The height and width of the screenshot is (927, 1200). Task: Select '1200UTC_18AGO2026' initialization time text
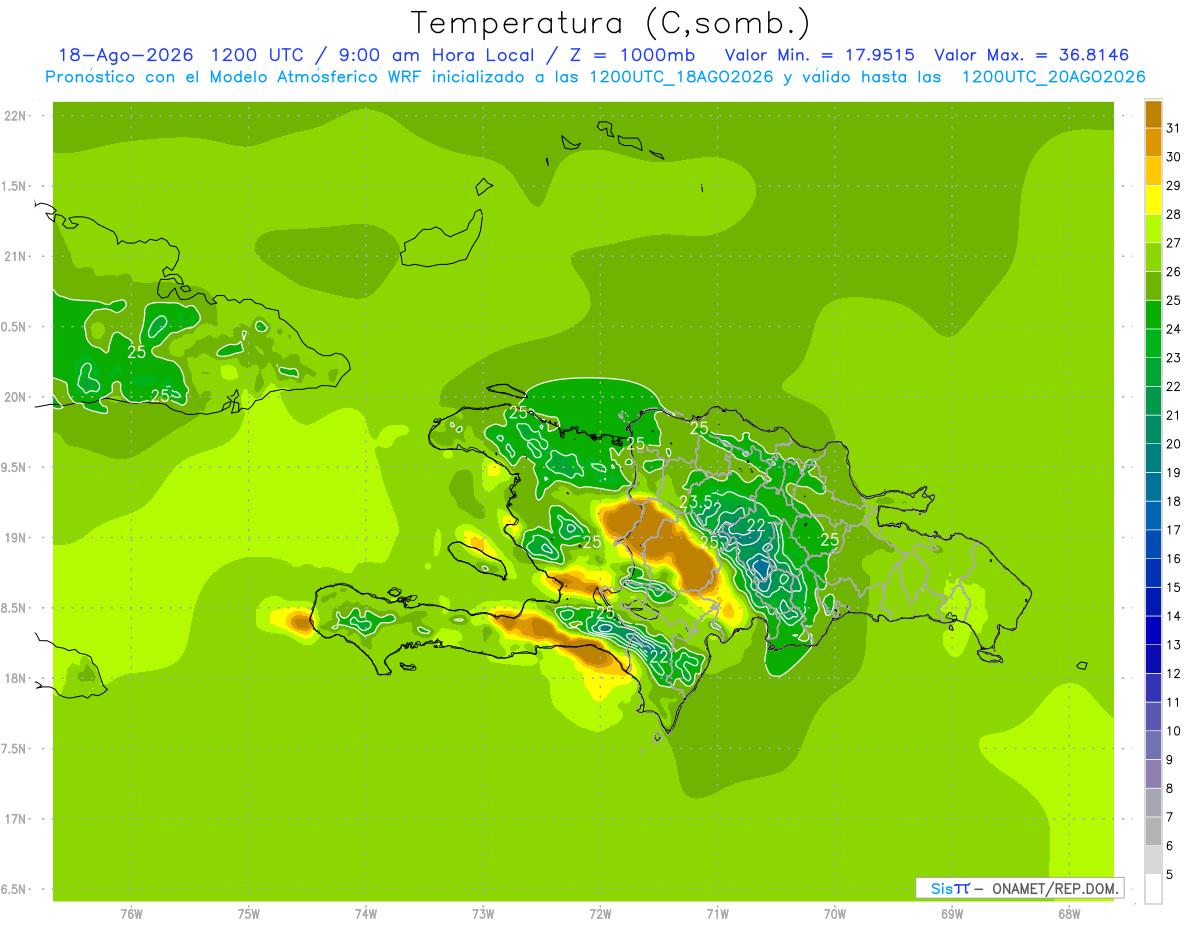coord(681,77)
